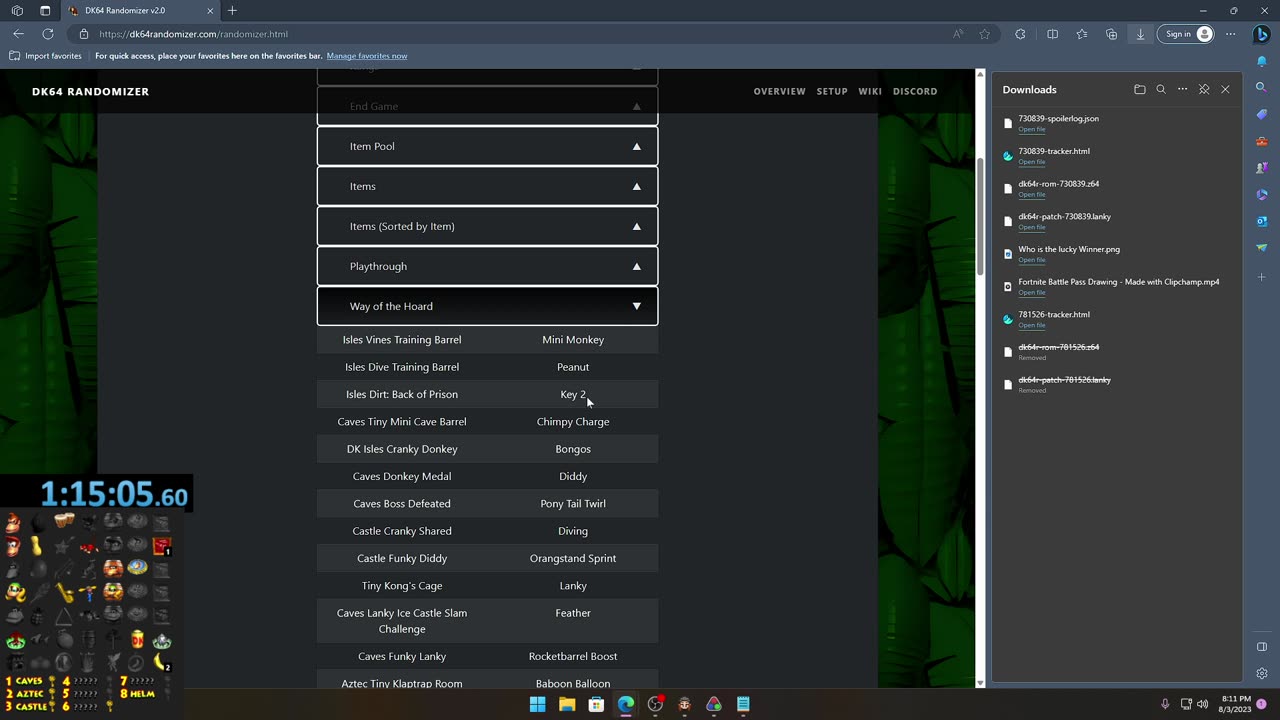This screenshot has height=720, width=1280.
Task: Expand the Item Pool section
Action: coord(487,146)
